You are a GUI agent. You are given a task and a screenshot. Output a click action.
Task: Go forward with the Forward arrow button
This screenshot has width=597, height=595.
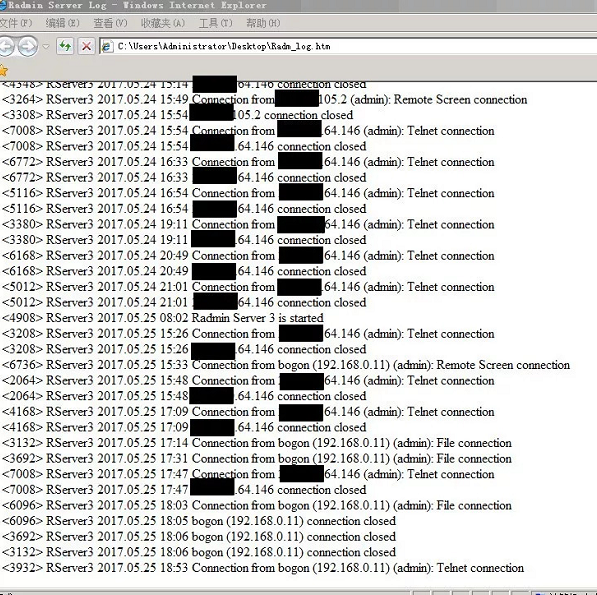point(28,46)
